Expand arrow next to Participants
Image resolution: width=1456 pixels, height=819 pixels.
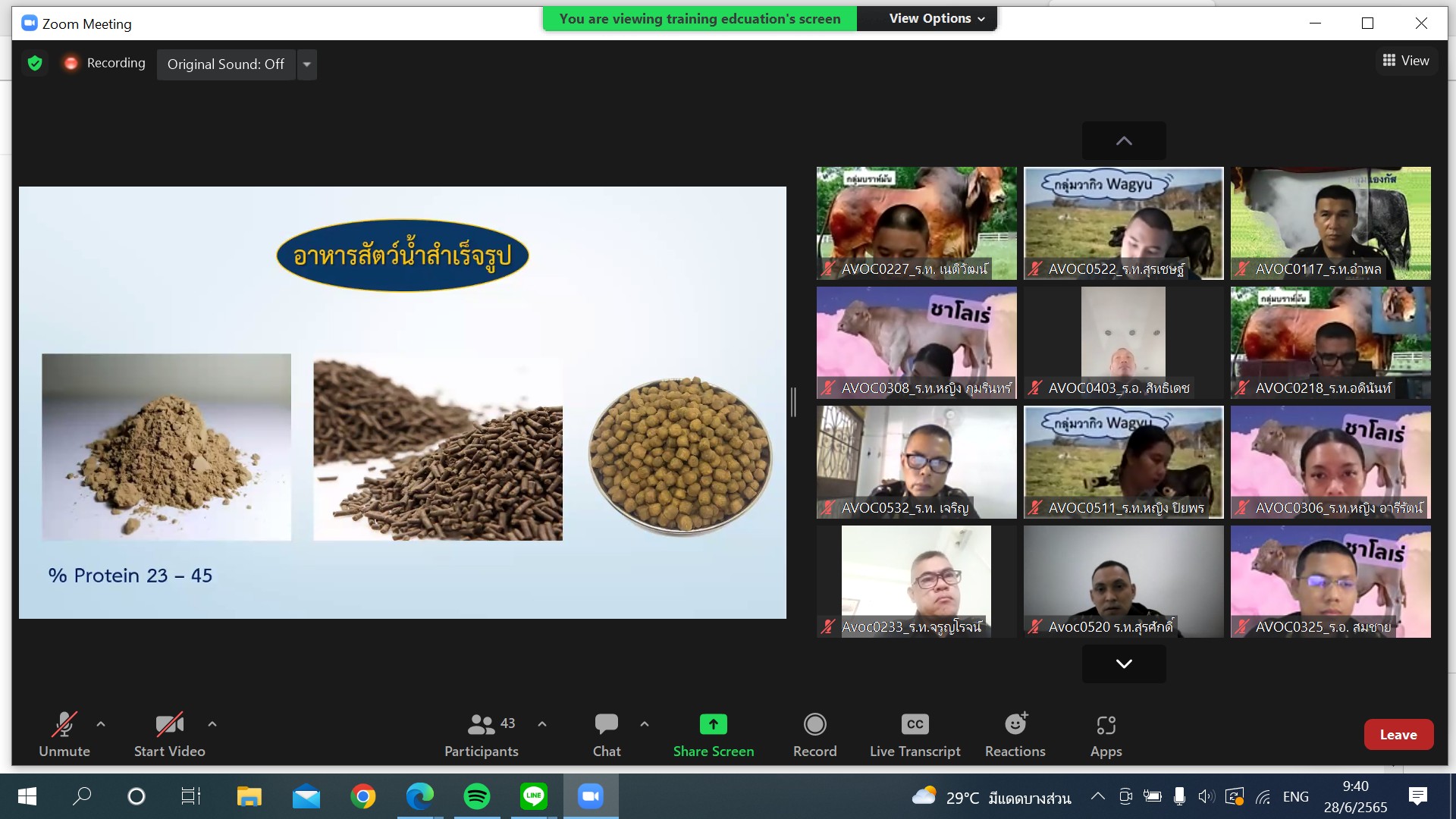click(x=542, y=724)
